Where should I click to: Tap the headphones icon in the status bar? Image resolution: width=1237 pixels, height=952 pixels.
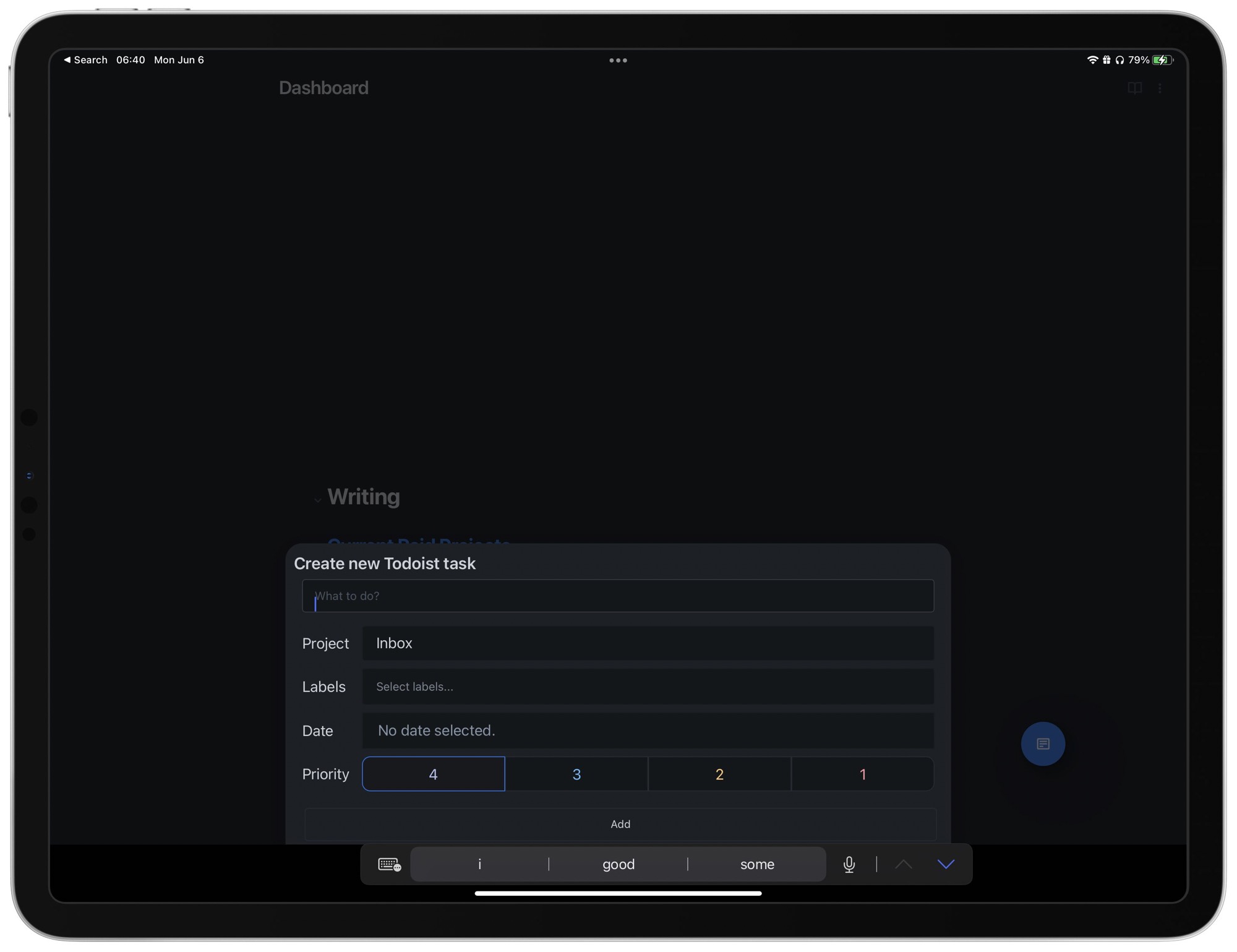click(1121, 59)
